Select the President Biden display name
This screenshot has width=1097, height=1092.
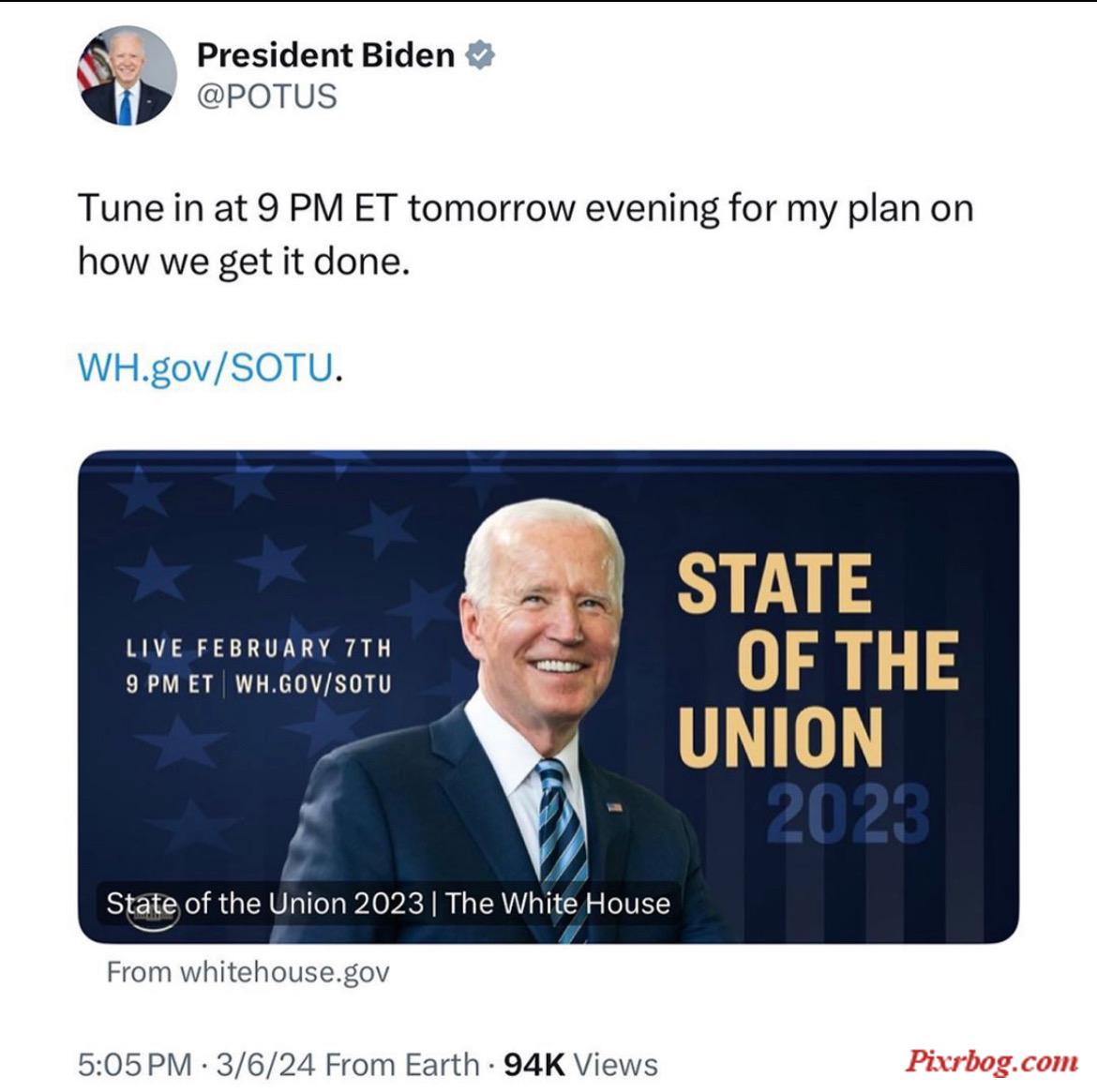pos(325,54)
